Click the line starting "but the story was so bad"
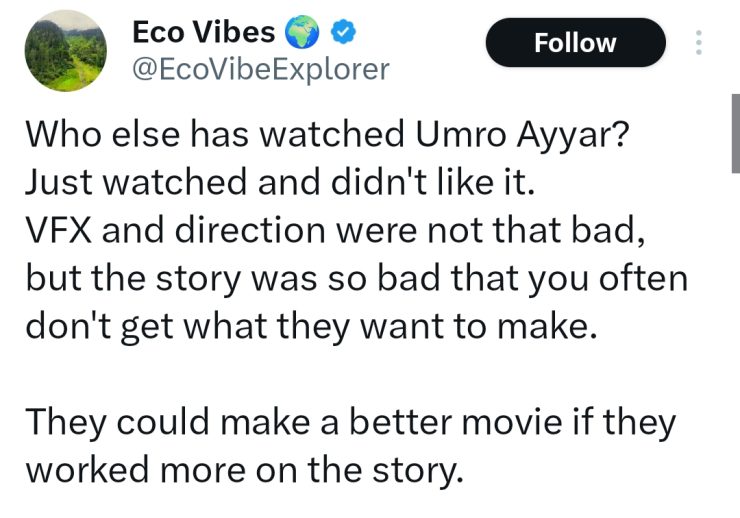This screenshot has height=518, width=740. point(355,279)
